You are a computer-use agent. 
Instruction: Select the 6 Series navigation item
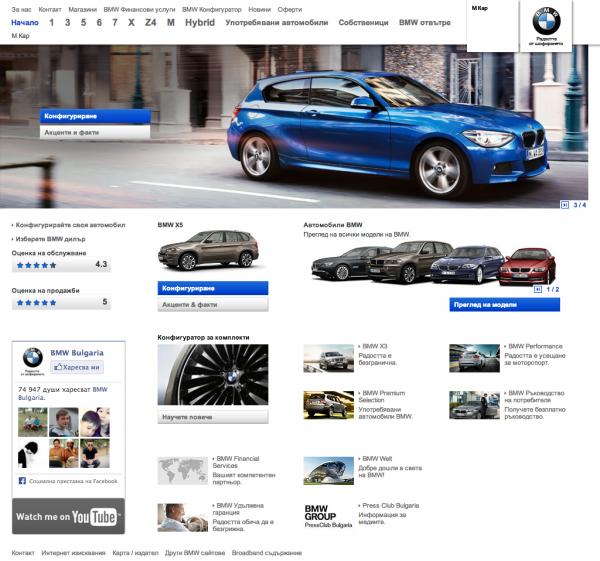(x=99, y=23)
